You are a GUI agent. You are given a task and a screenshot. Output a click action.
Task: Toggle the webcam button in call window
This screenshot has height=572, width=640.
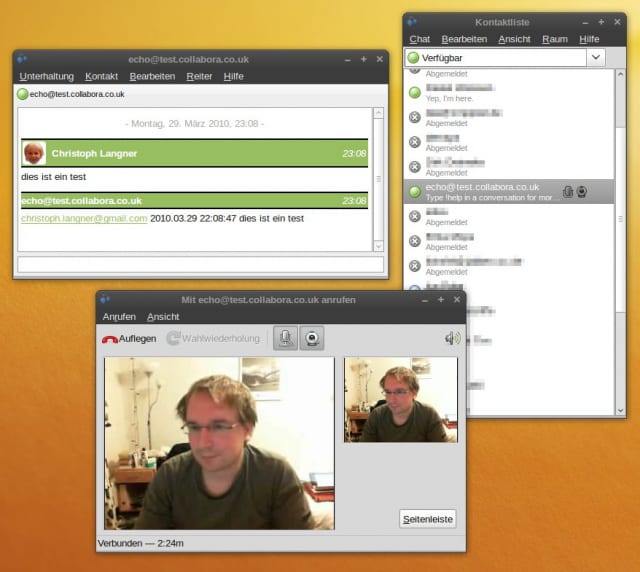[312, 338]
